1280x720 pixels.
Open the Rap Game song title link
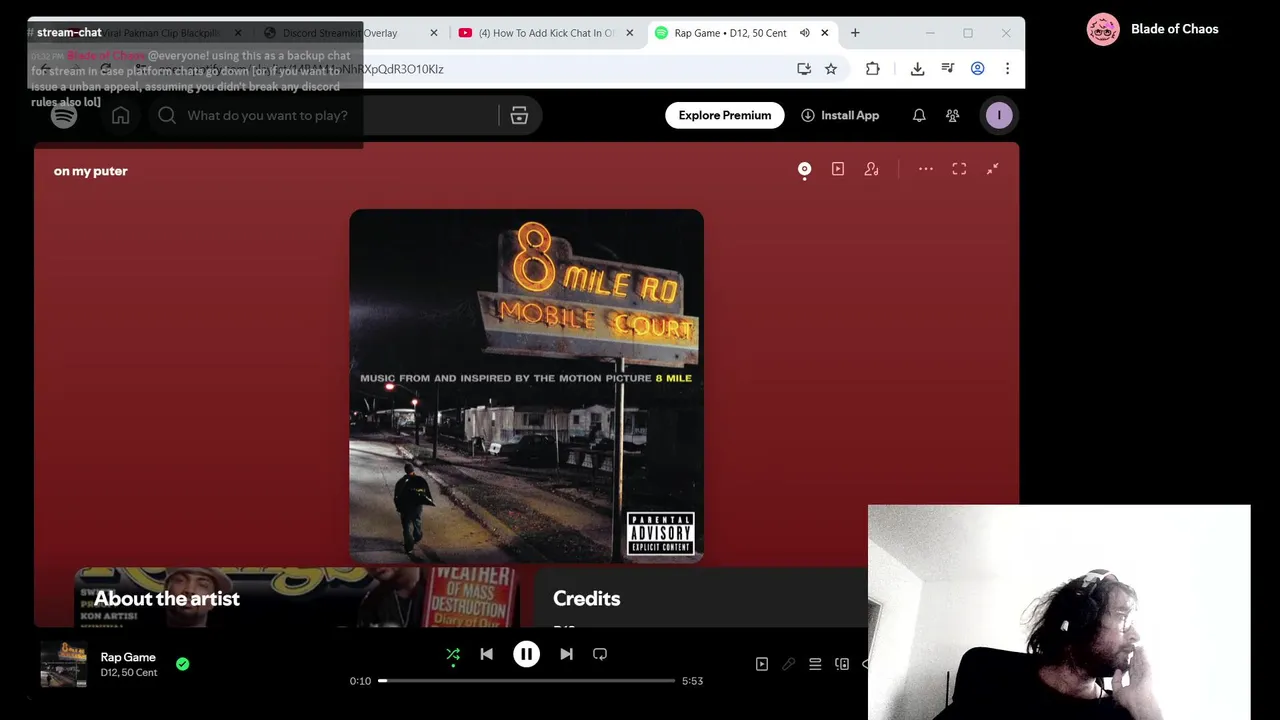tap(128, 657)
